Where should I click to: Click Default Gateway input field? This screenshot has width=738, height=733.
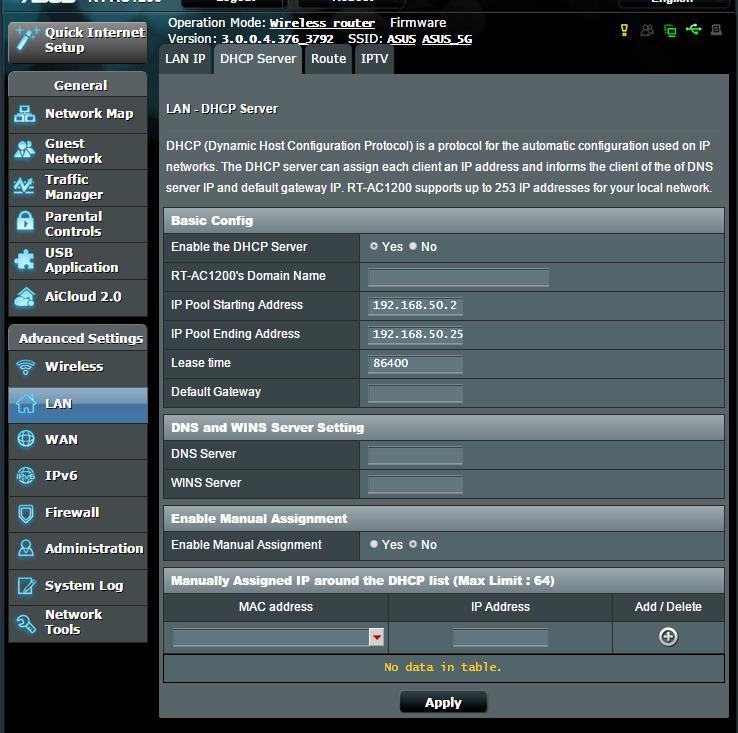coord(415,393)
